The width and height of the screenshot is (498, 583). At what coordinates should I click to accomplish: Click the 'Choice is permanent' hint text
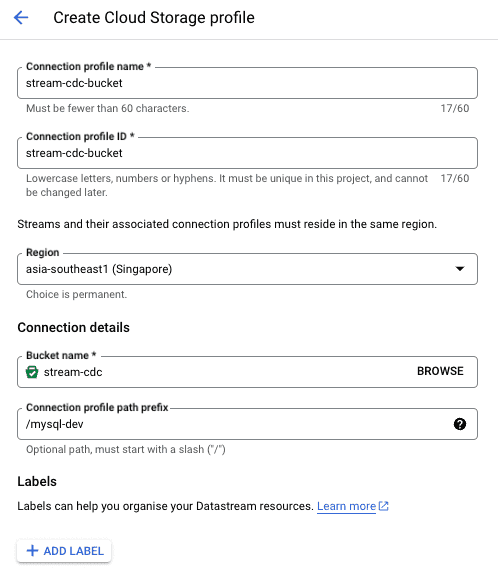[x=77, y=294]
